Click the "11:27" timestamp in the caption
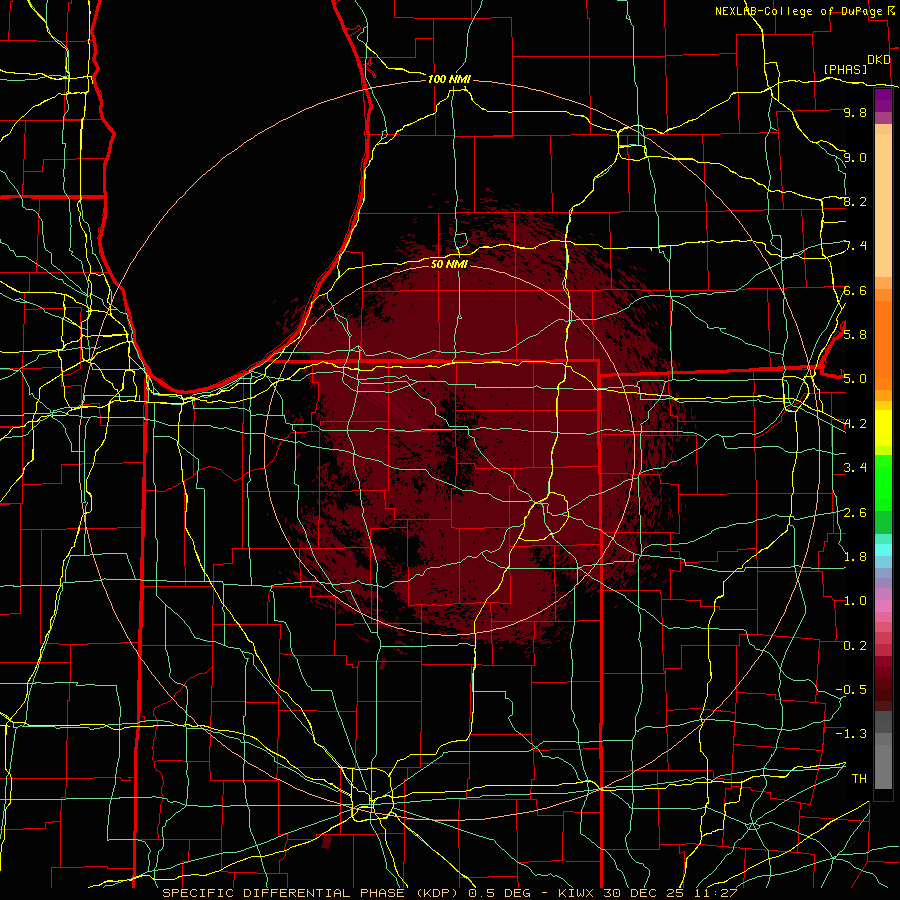Screen dimensions: 900x900 [x=715, y=893]
